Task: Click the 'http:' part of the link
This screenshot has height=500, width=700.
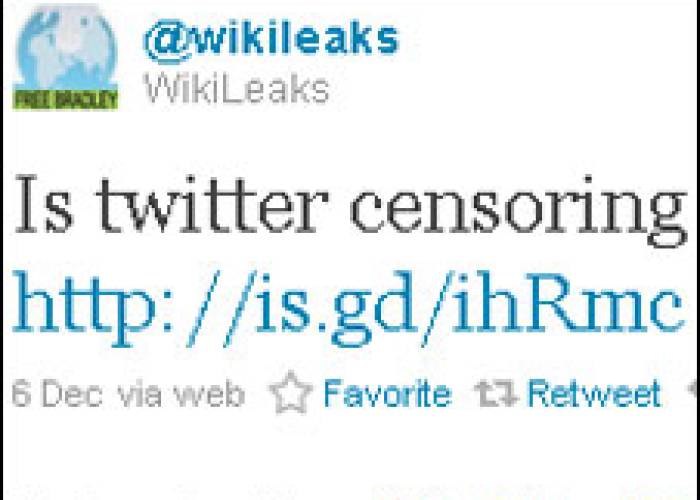Action: coord(93,307)
